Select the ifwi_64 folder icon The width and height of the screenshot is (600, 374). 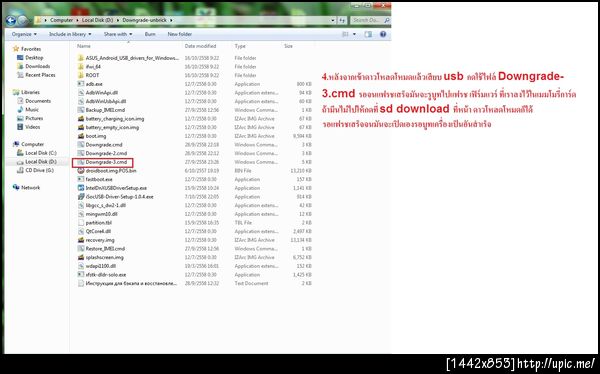point(81,67)
